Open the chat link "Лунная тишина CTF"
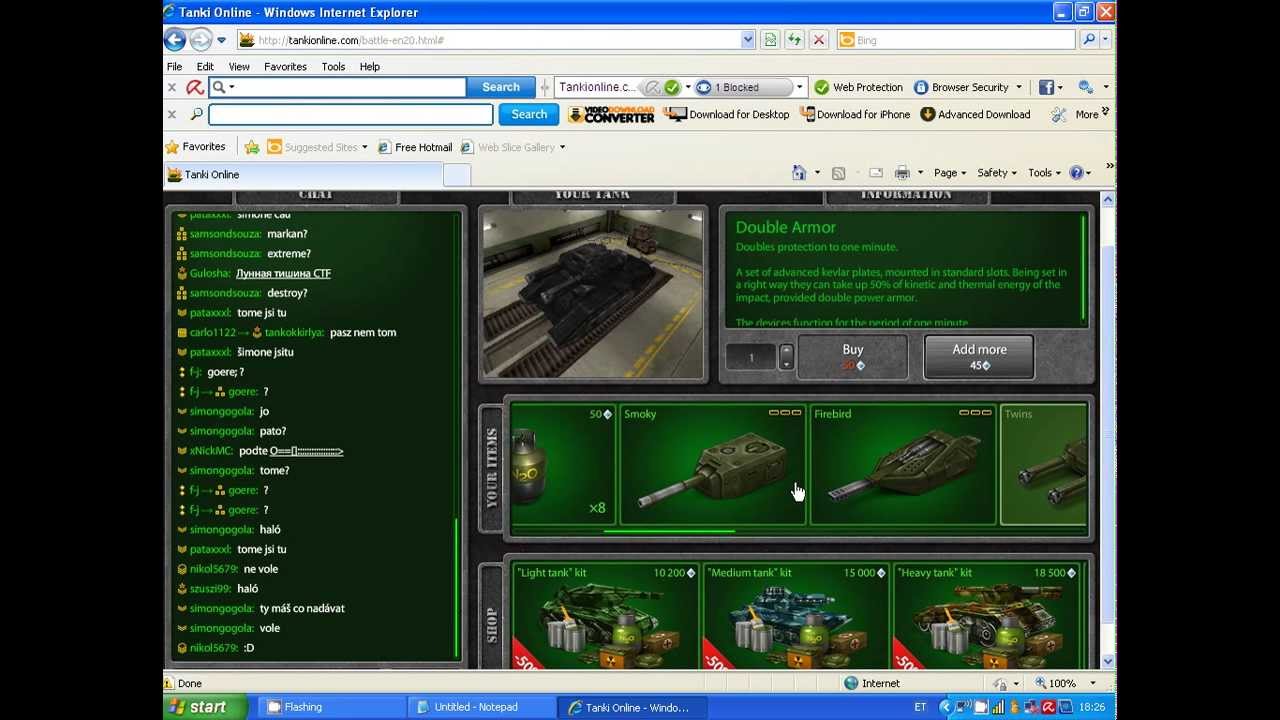This screenshot has height=720, width=1280. (283, 273)
